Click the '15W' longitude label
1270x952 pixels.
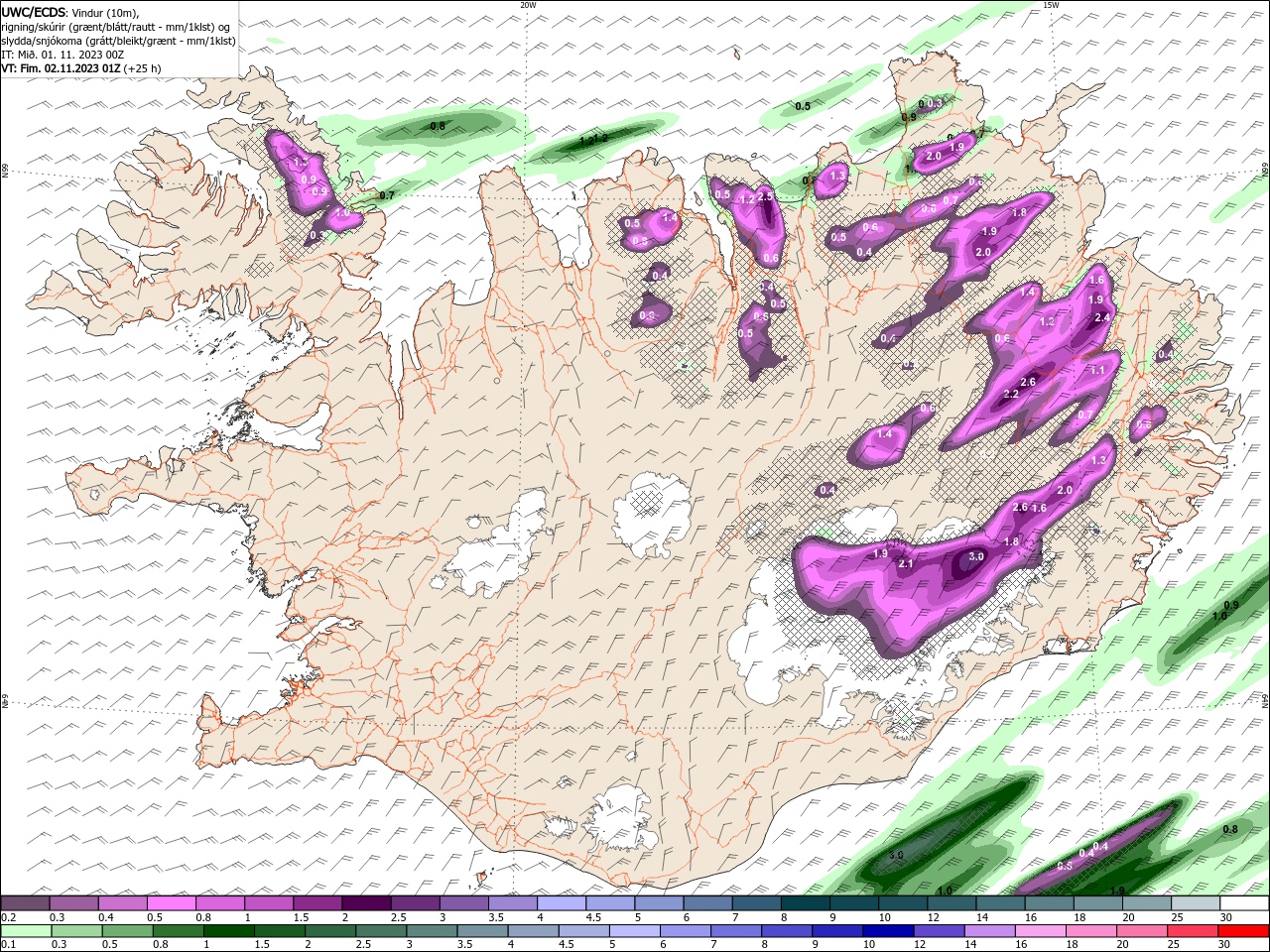[x=1051, y=5]
